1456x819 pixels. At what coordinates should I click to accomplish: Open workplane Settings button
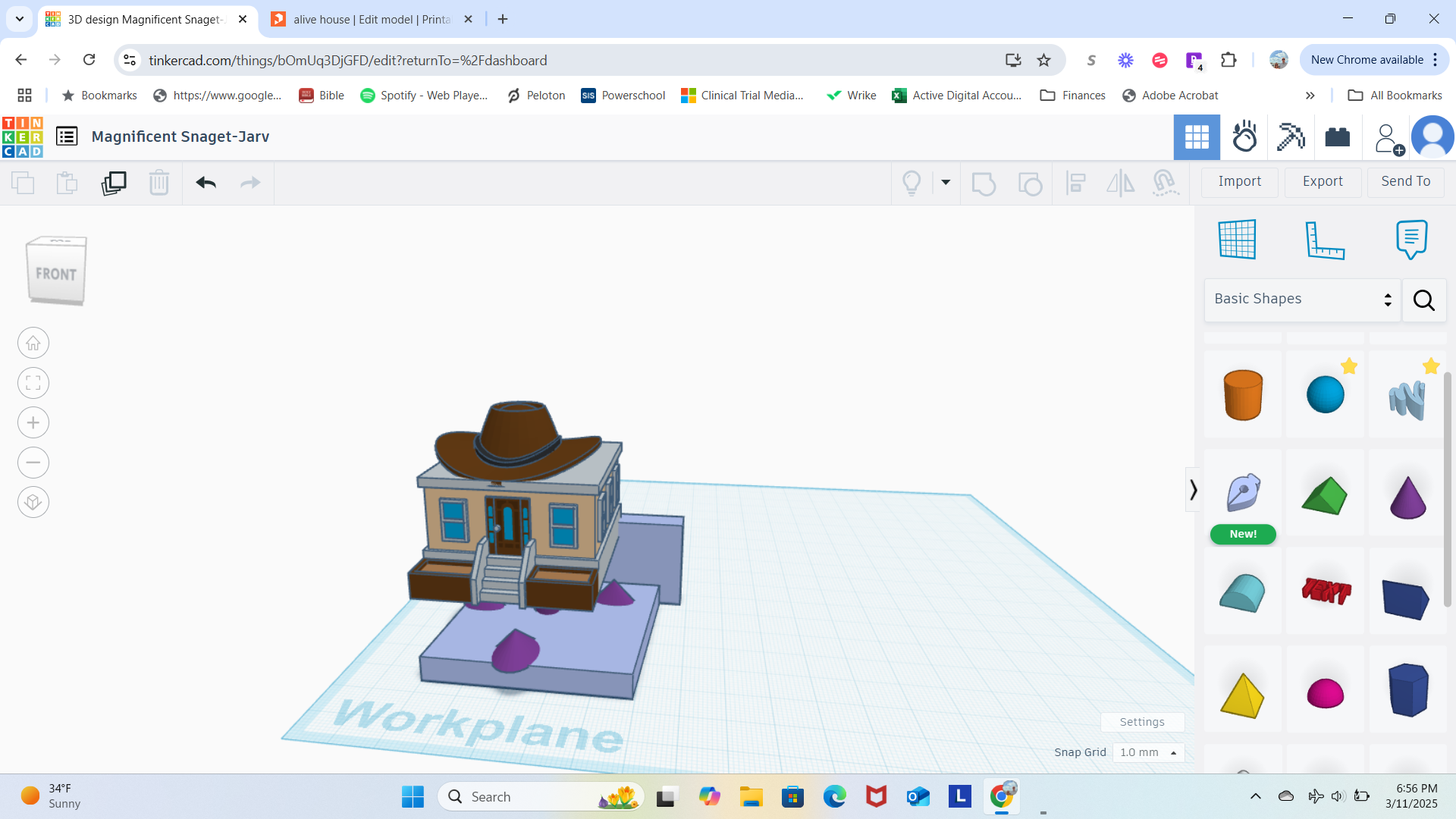point(1142,722)
